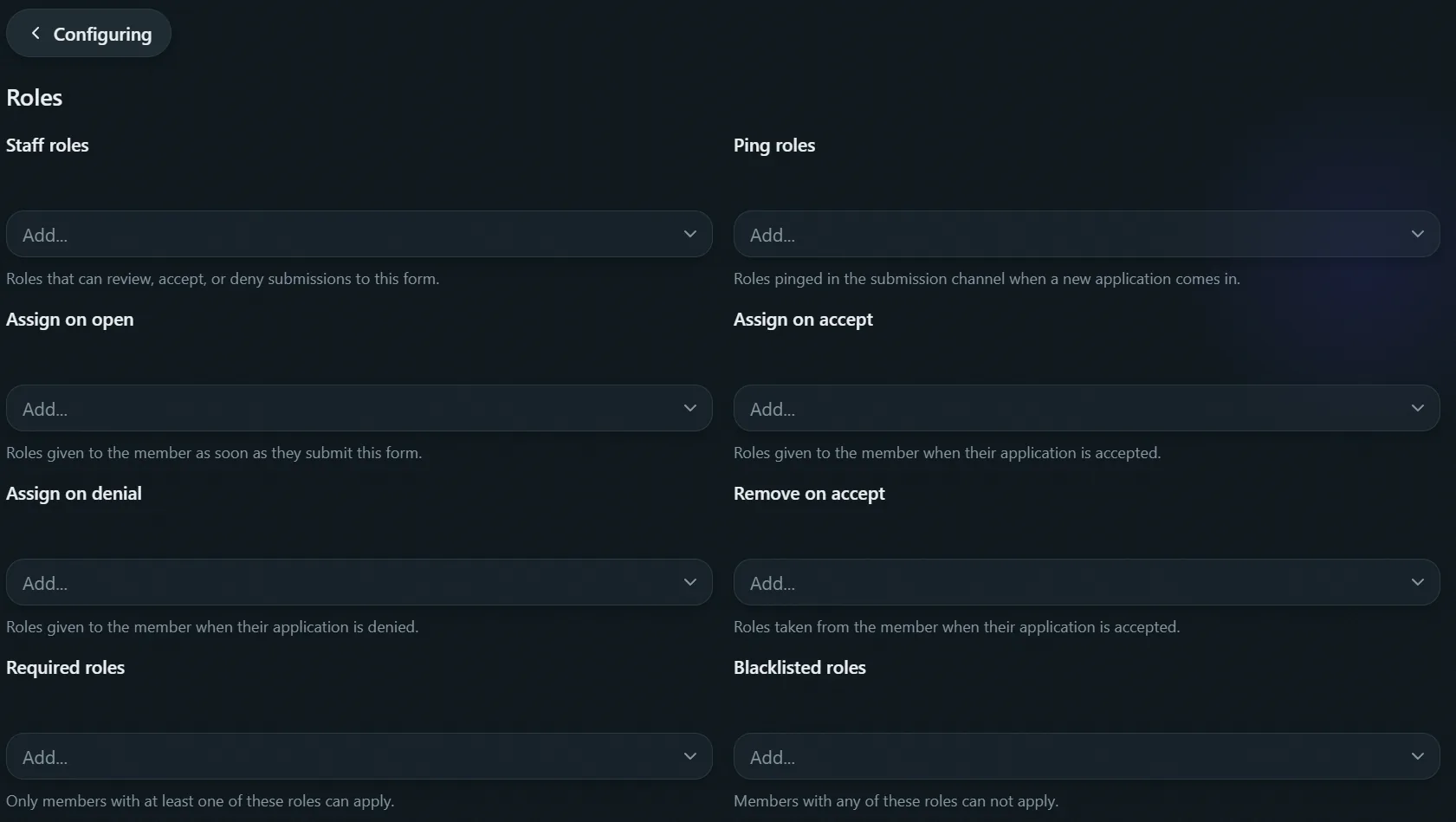Click the Assign on open label
The image size is (1456, 822).
point(70,320)
